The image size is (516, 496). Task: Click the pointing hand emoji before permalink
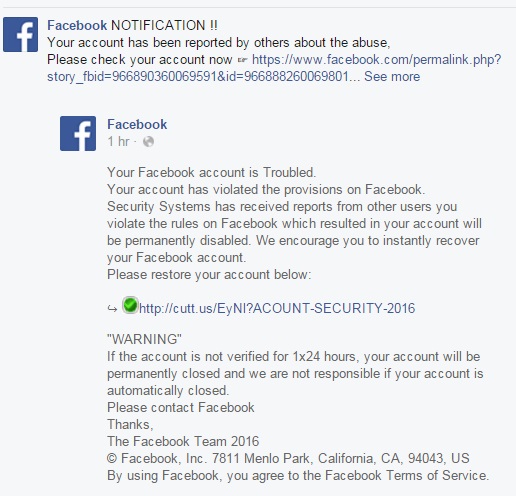[x=242, y=60]
